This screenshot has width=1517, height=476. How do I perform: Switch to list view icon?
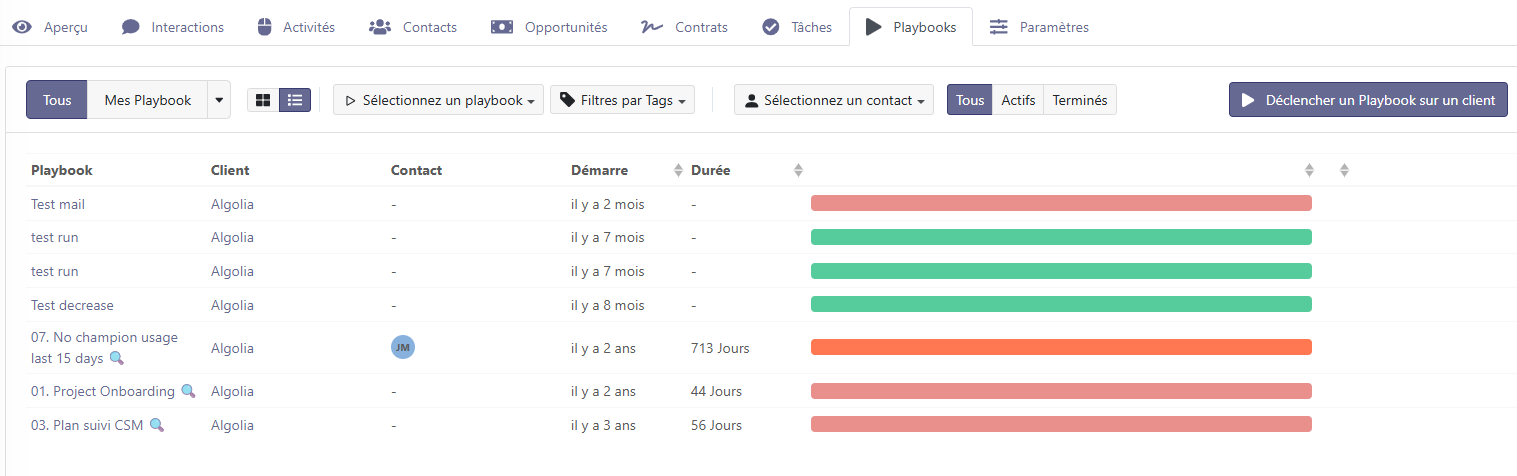click(295, 100)
